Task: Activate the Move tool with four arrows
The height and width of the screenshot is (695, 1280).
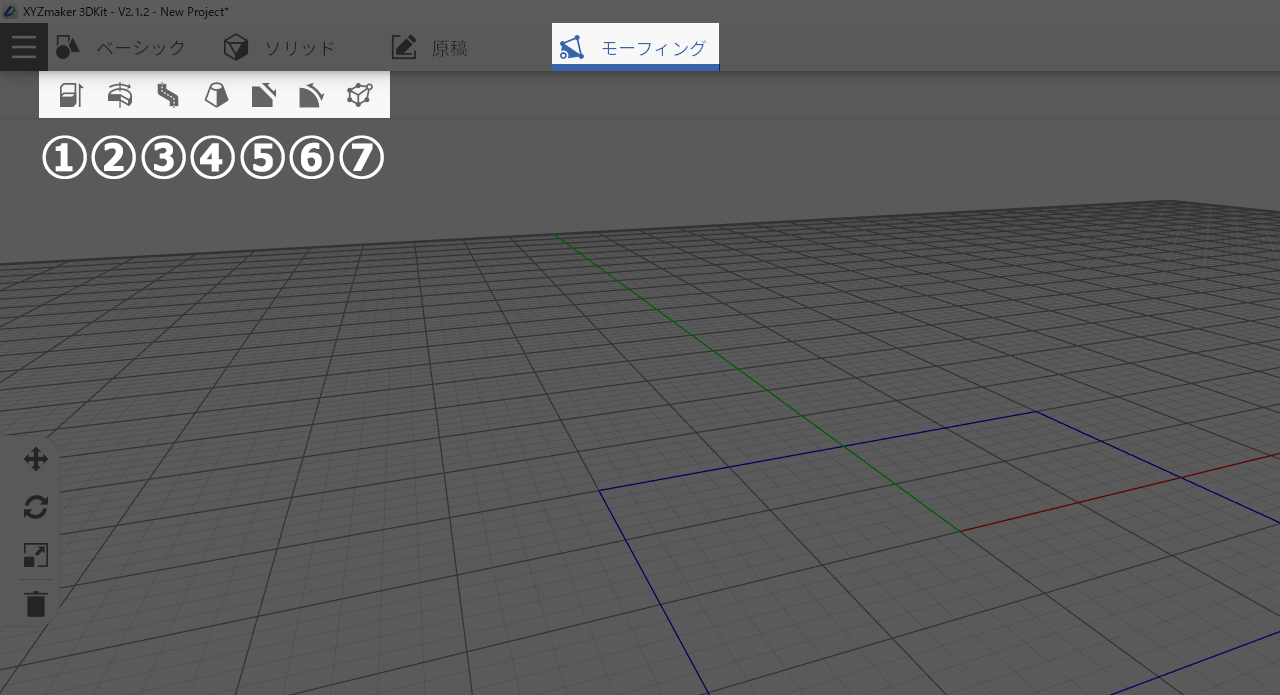Action: point(36,460)
